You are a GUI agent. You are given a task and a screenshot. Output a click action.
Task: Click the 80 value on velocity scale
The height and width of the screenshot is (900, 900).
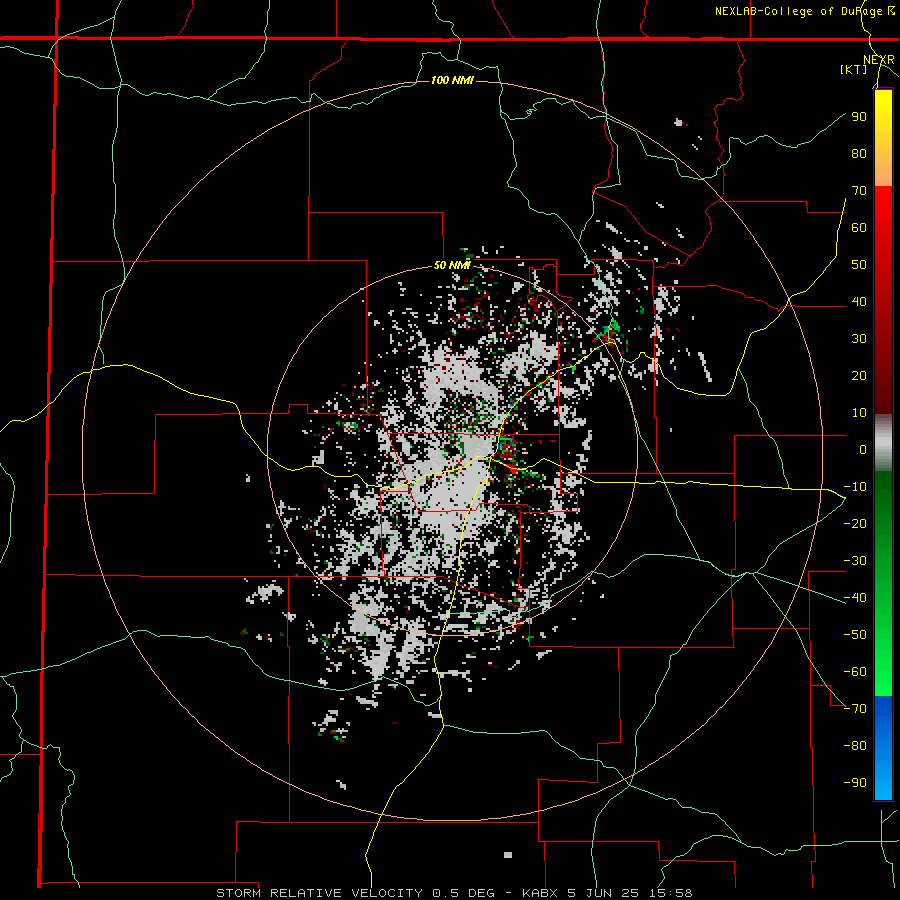tap(859, 154)
